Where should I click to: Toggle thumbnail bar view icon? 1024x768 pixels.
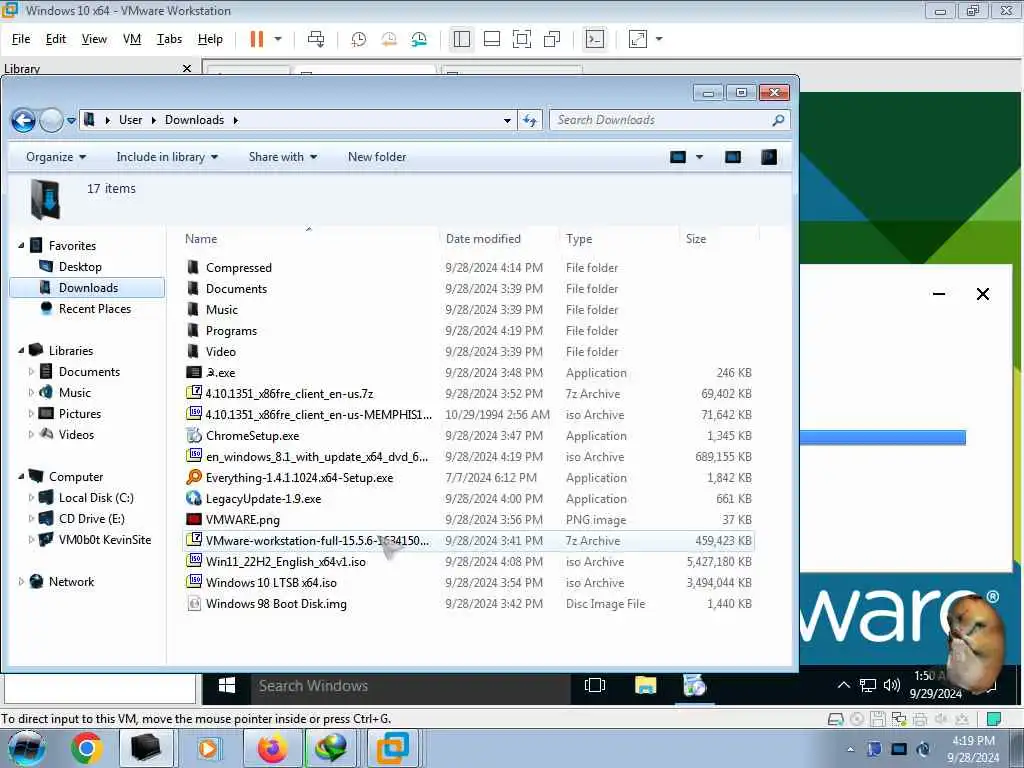point(492,39)
